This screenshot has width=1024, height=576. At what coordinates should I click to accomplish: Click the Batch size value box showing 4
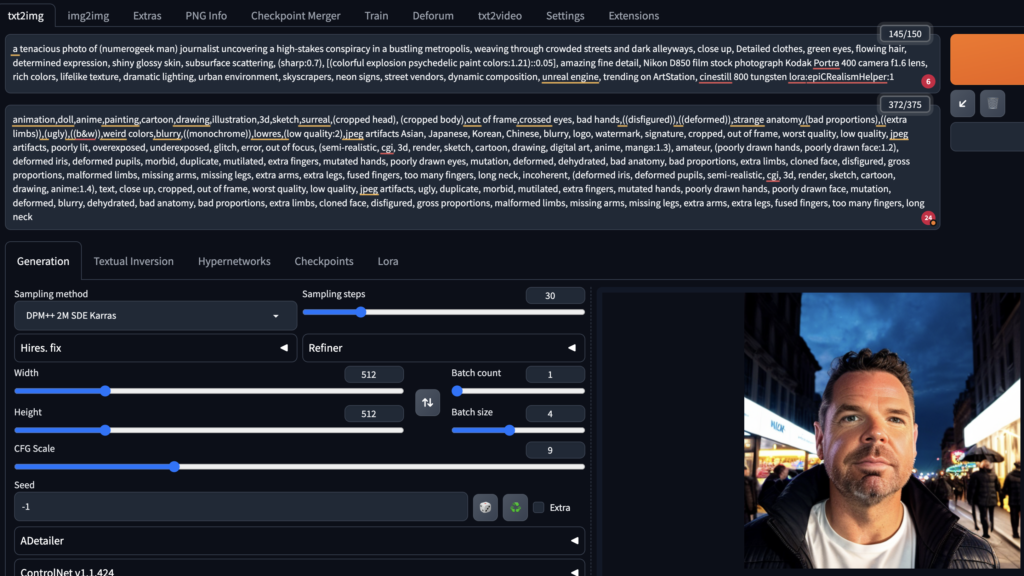(x=555, y=414)
